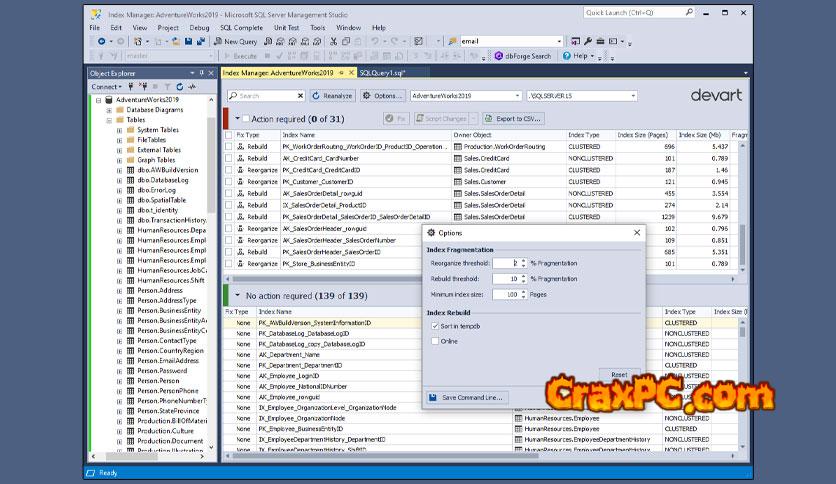Increase the Rebuild threshold using up arrow
The image size is (836, 484).
(523, 276)
